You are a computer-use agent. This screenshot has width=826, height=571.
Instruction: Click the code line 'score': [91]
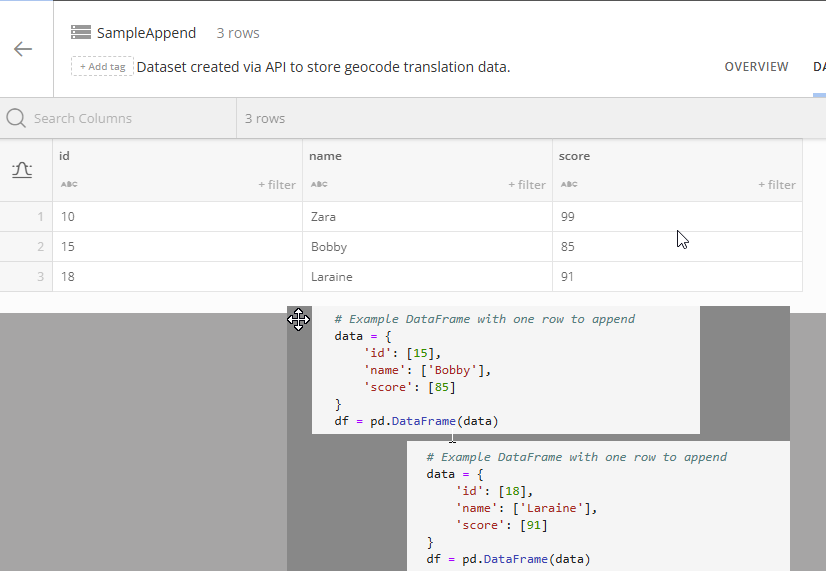(502, 525)
